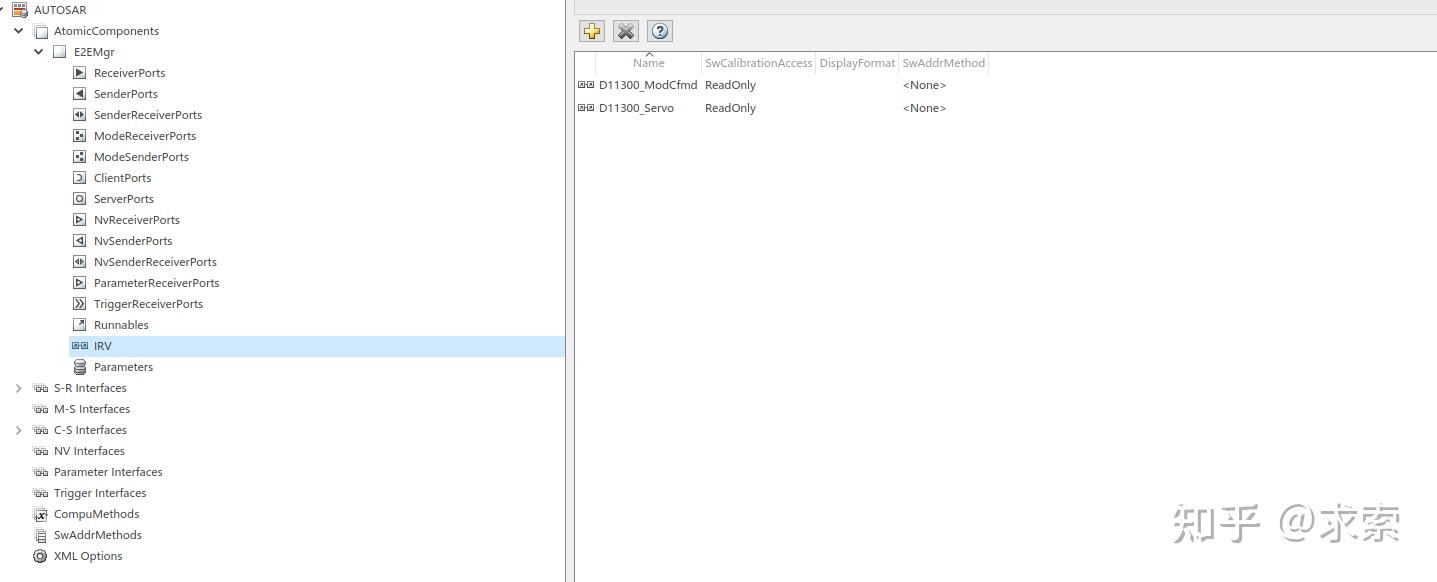Open help with the question mark button
This screenshot has width=1437, height=582.
pos(659,31)
